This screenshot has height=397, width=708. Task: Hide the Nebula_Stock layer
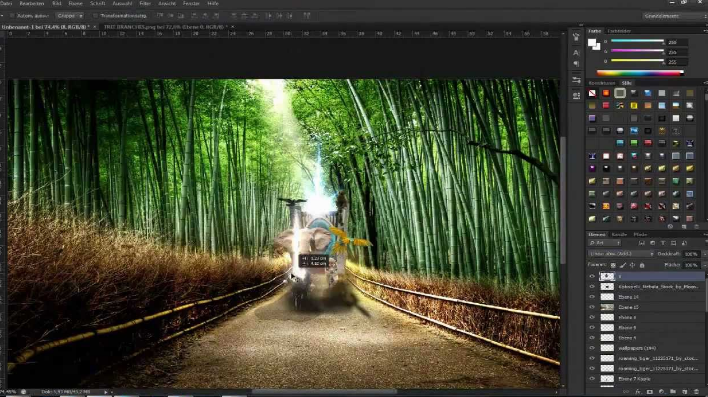pos(592,286)
